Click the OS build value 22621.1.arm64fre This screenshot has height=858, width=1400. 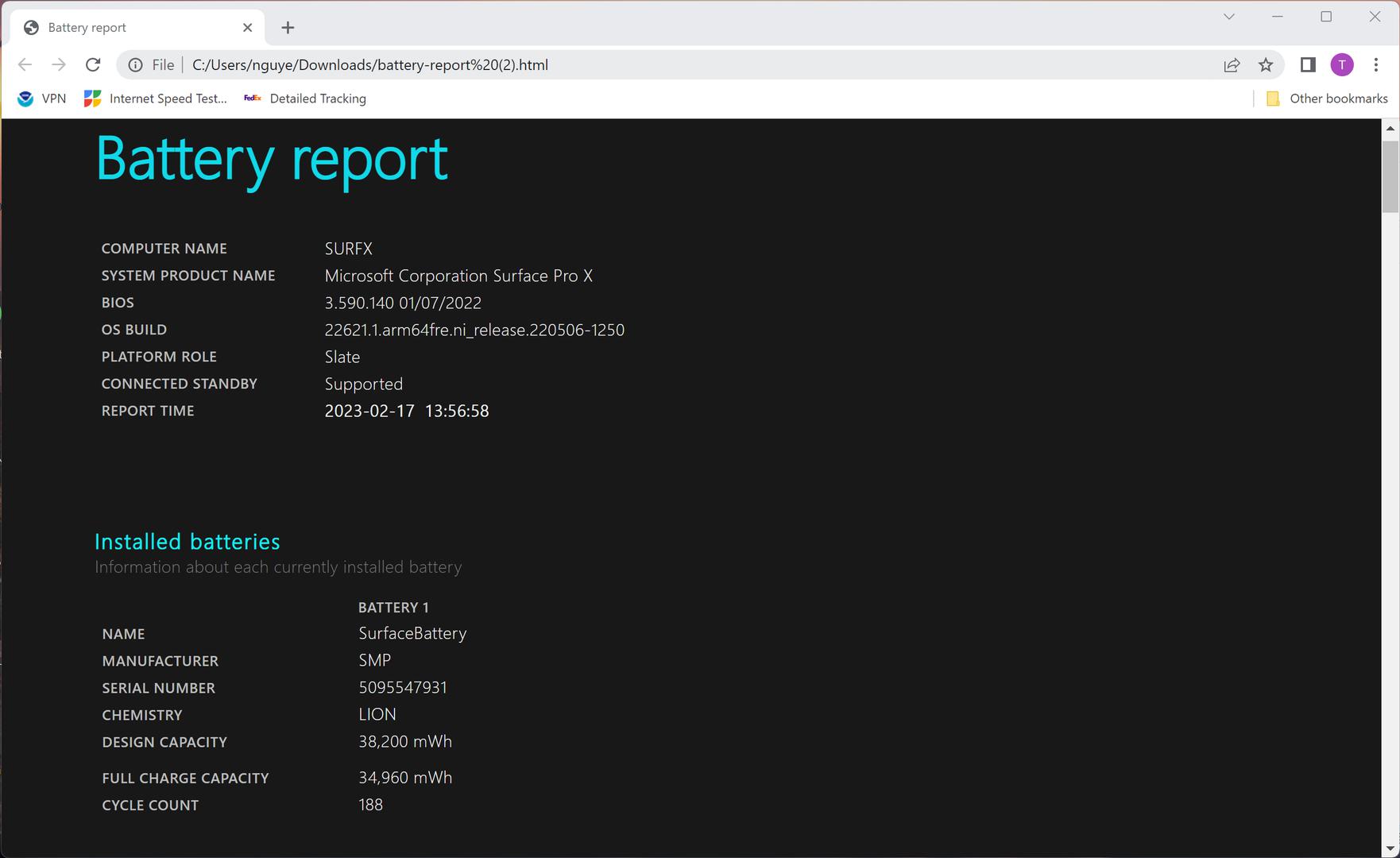[x=474, y=330]
